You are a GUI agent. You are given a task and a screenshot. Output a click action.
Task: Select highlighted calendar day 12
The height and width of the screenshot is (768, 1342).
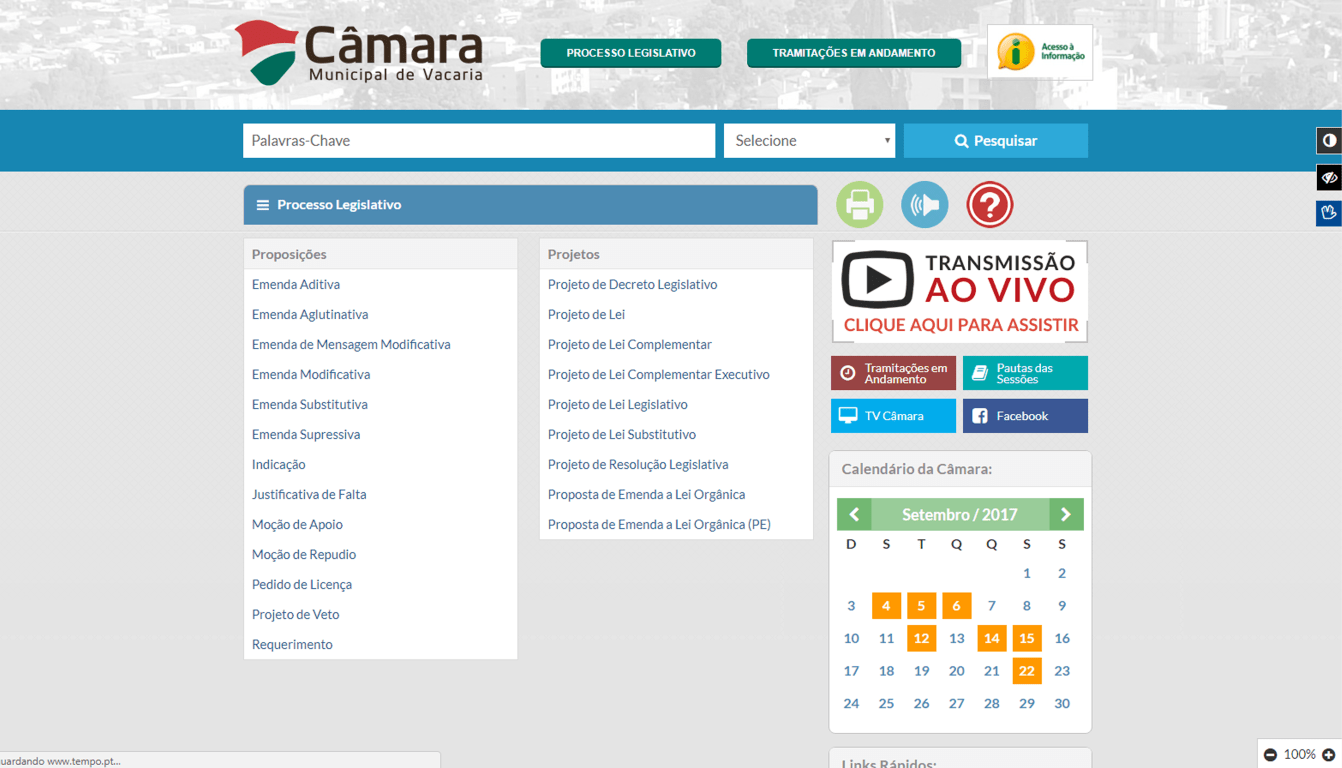[x=921, y=638]
